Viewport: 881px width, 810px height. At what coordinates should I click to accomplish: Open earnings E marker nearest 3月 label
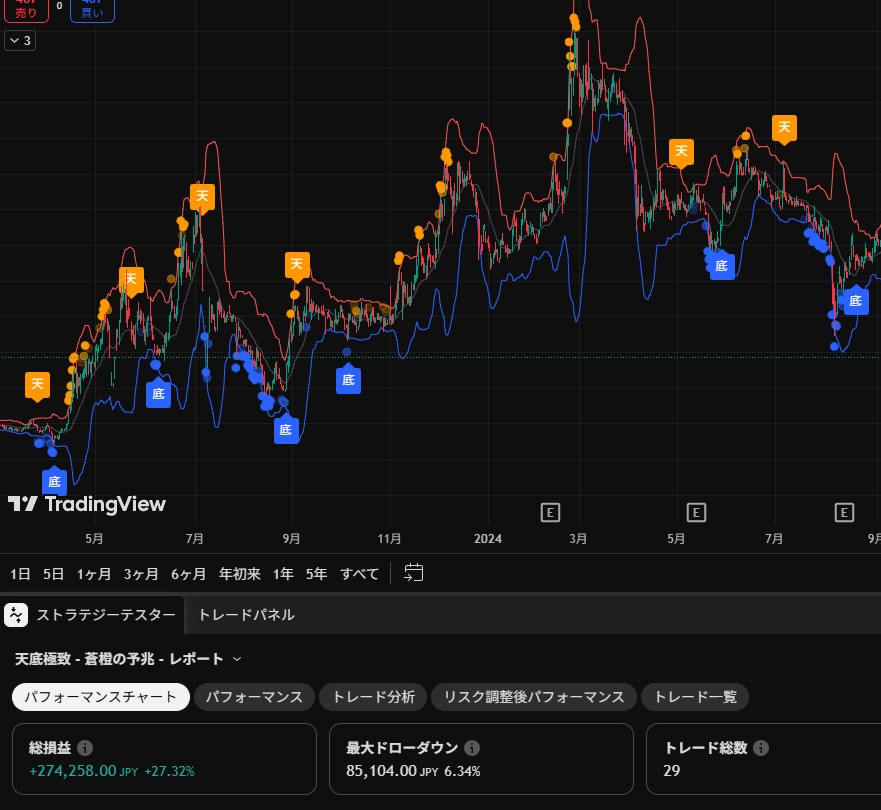coord(550,512)
